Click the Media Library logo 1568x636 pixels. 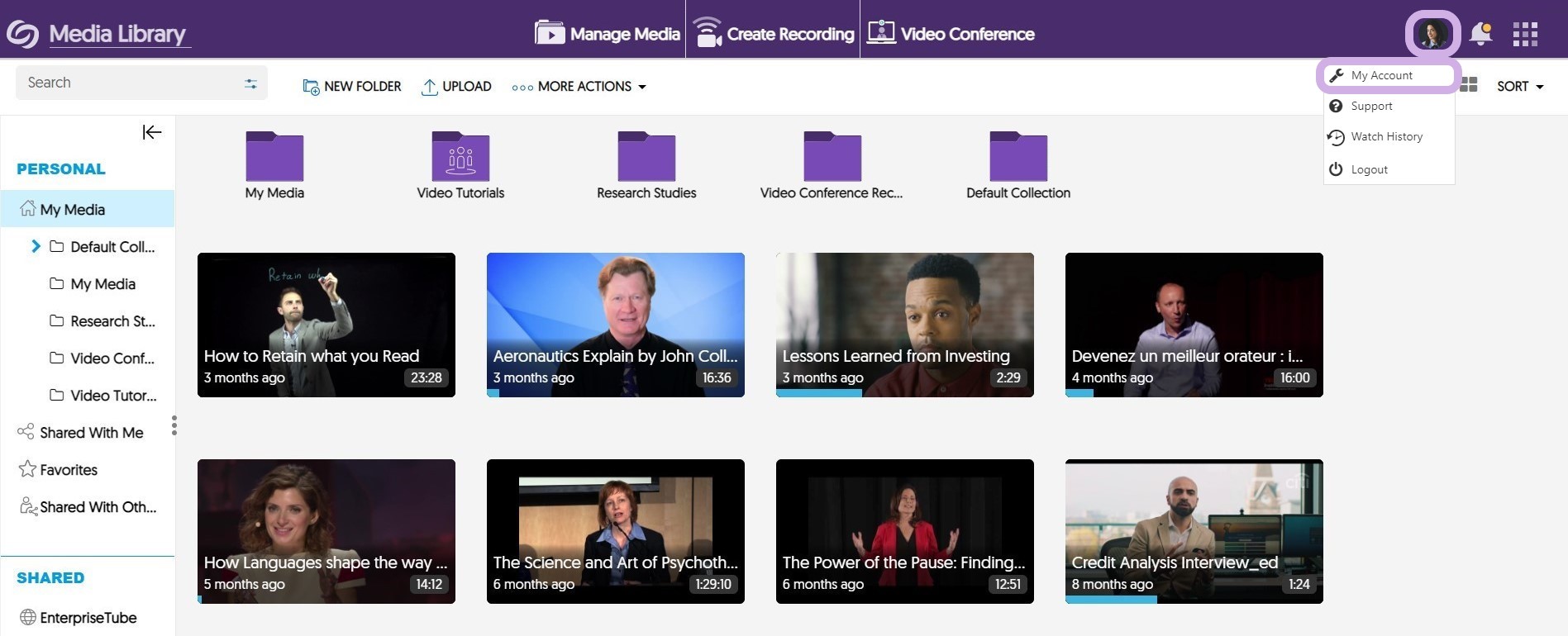(x=22, y=34)
